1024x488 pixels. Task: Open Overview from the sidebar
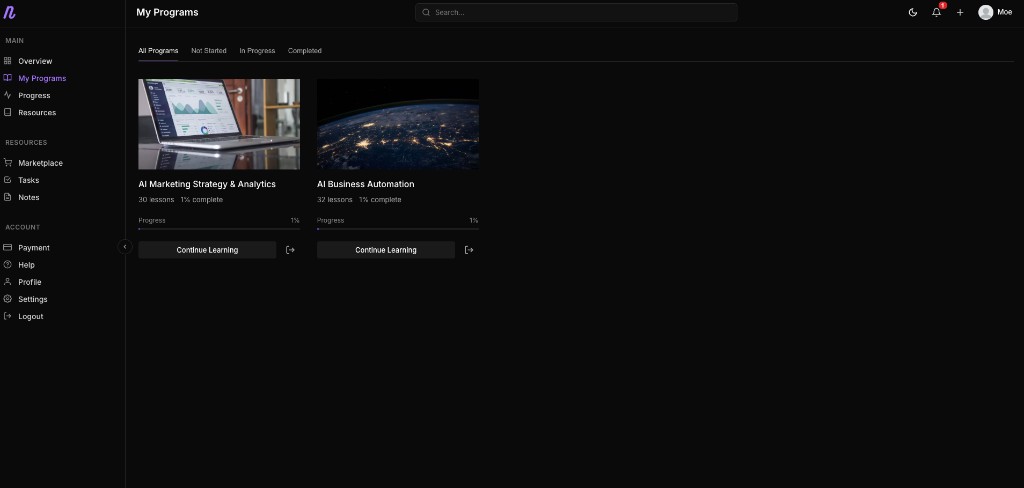point(35,61)
